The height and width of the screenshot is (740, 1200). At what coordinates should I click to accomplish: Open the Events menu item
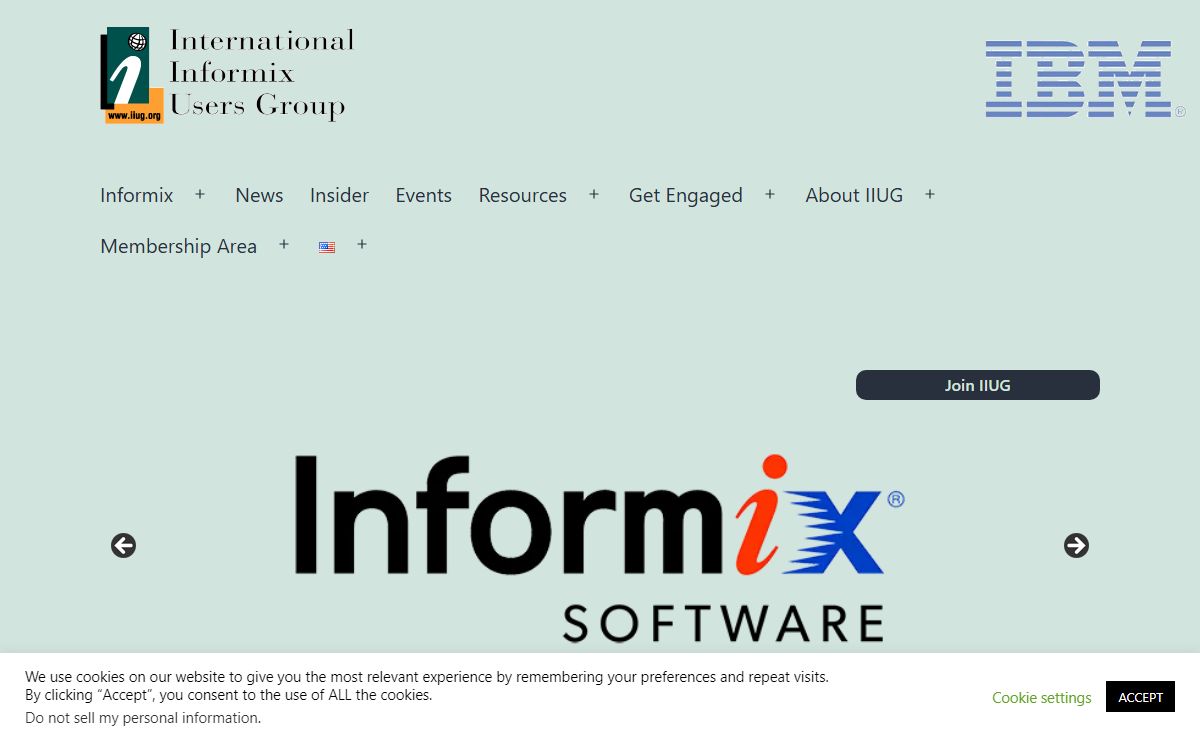pyautogui.click(x=423, y=195)
